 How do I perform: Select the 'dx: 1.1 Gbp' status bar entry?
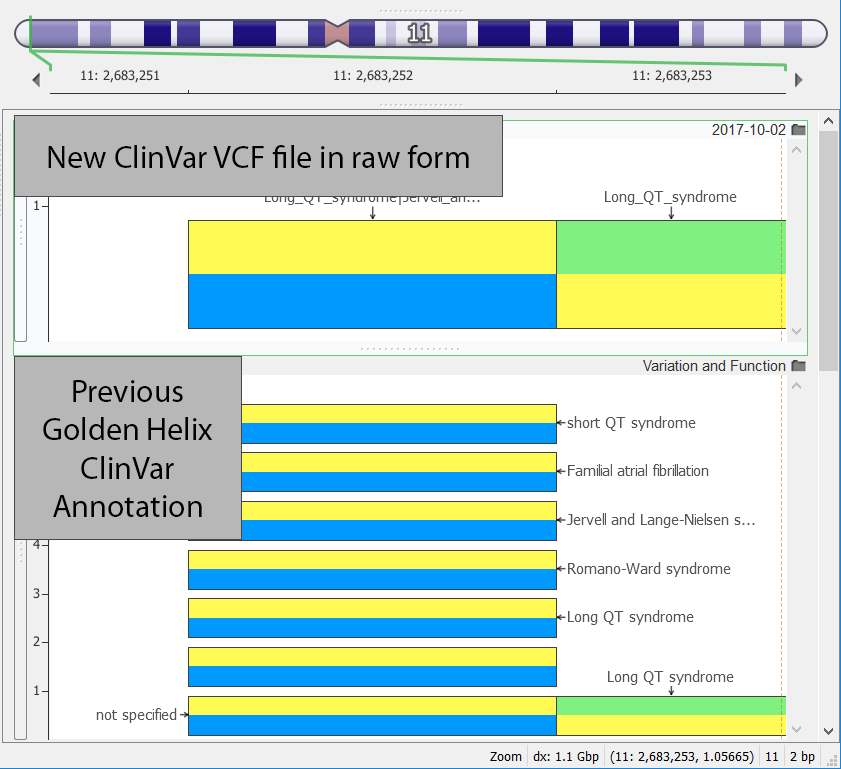coord(567,756)
